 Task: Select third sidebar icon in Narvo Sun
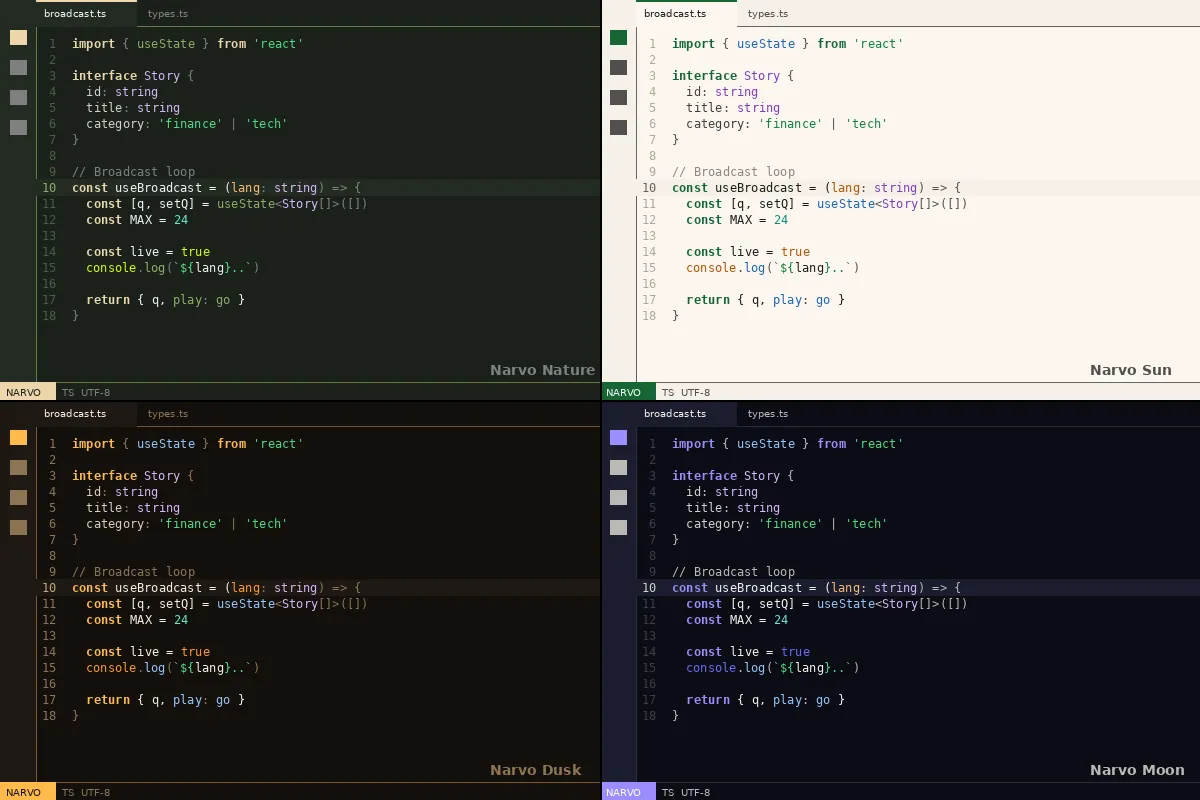pos(618,98)
